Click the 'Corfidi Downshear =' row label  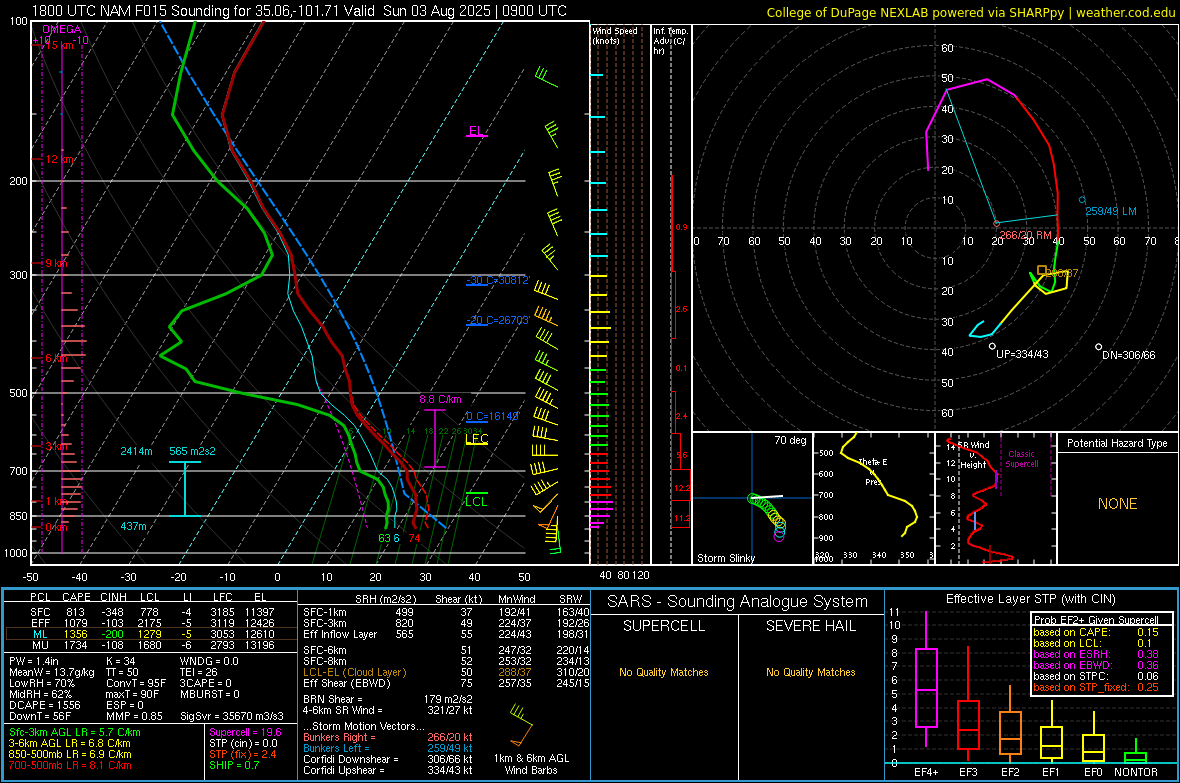click(x=347, y=759)
